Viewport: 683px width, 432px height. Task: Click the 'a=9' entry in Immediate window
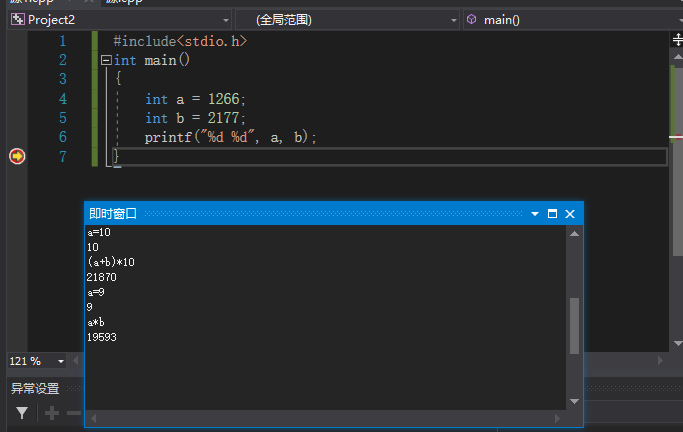click(x=96, y=292)
